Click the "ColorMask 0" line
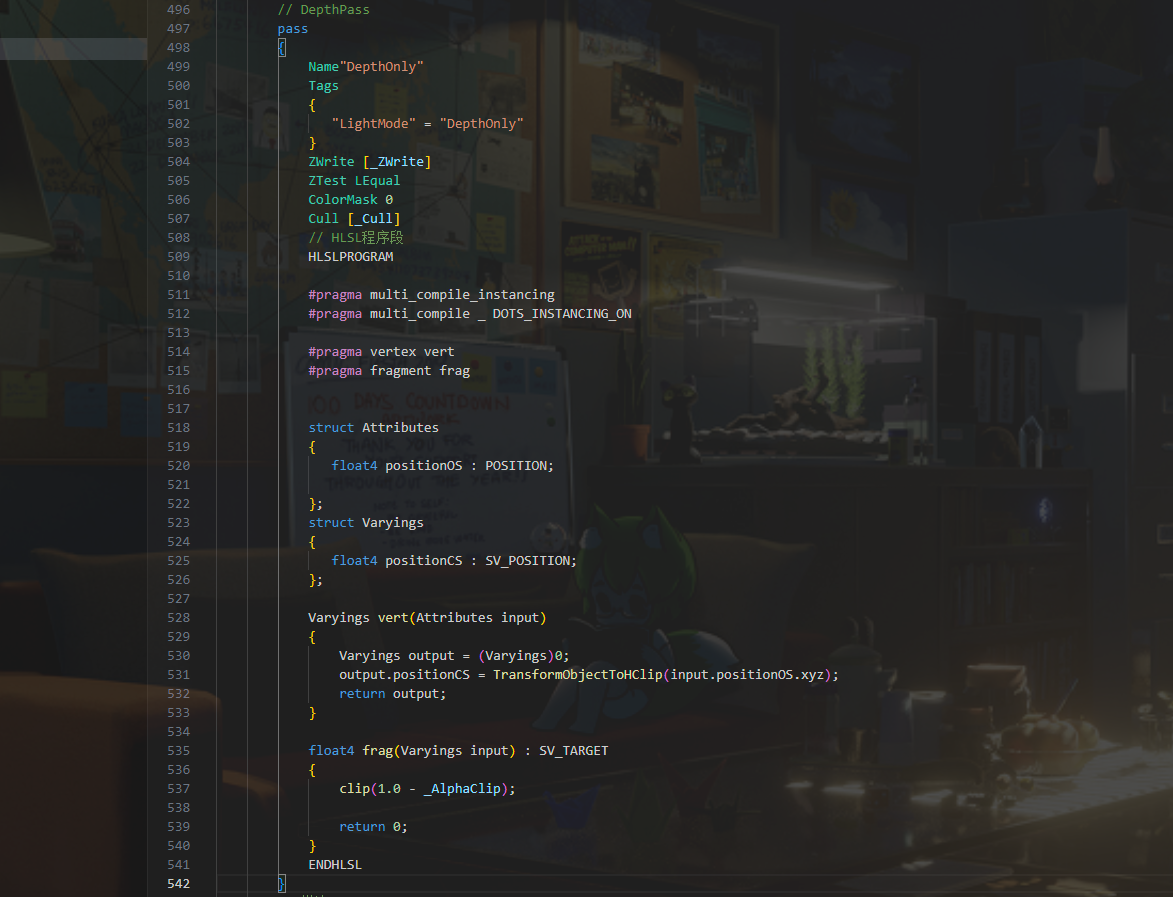The width and height of the screenshot is (1173, 897). coord(350,200)
